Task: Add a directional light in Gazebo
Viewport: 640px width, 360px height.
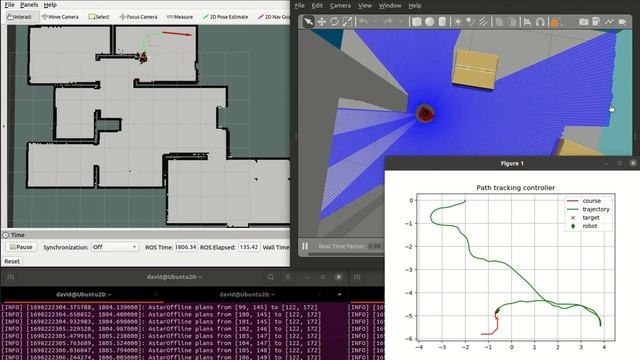Action: pos(483,22)
